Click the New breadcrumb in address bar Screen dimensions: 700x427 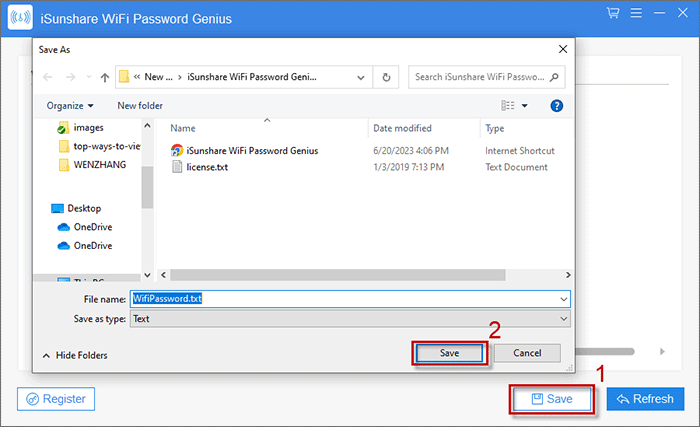pos(158,77)
